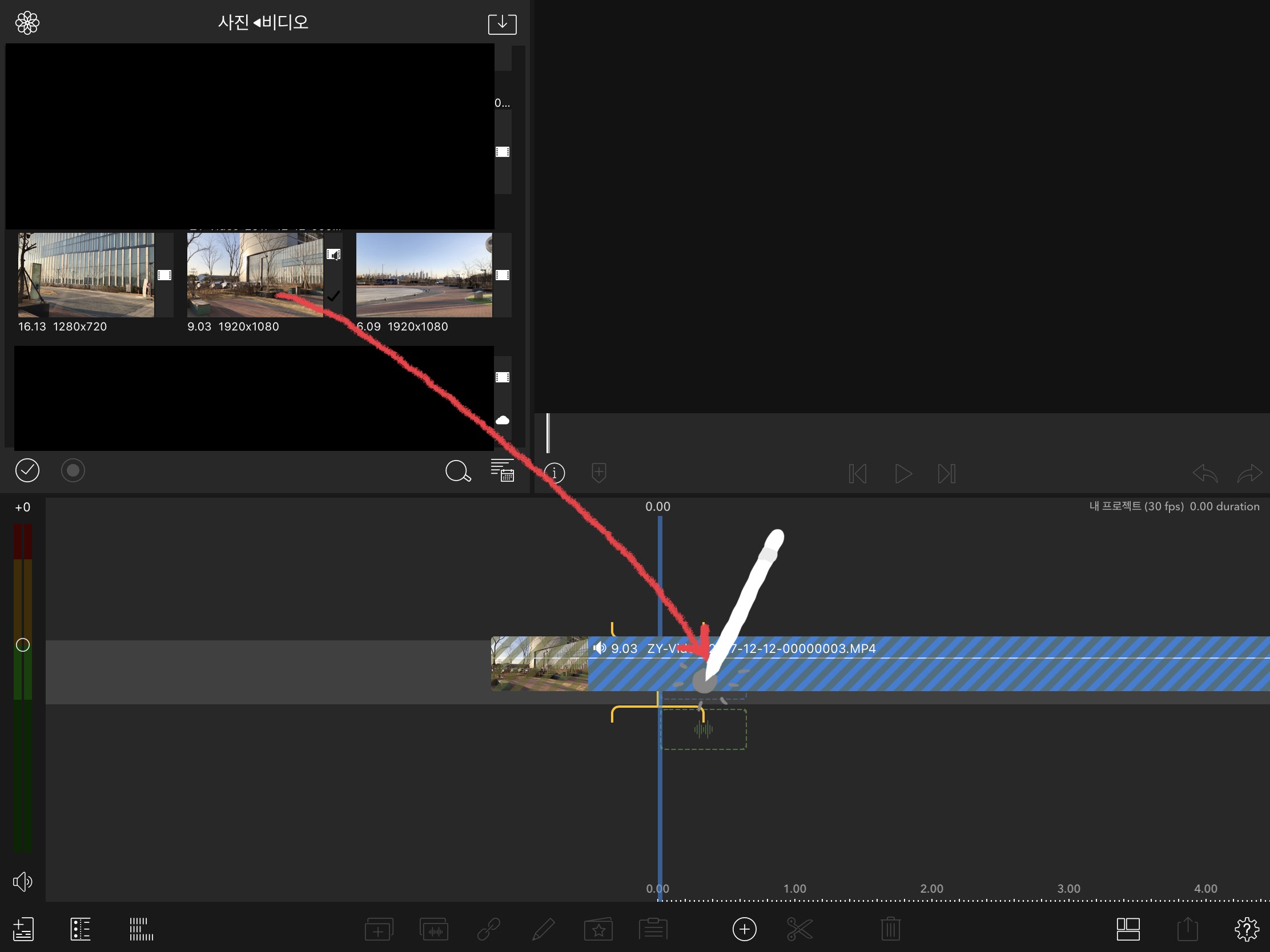Adjust the volume level slider knob
This screenshot has width=1270, height=952.
point(22,645)
